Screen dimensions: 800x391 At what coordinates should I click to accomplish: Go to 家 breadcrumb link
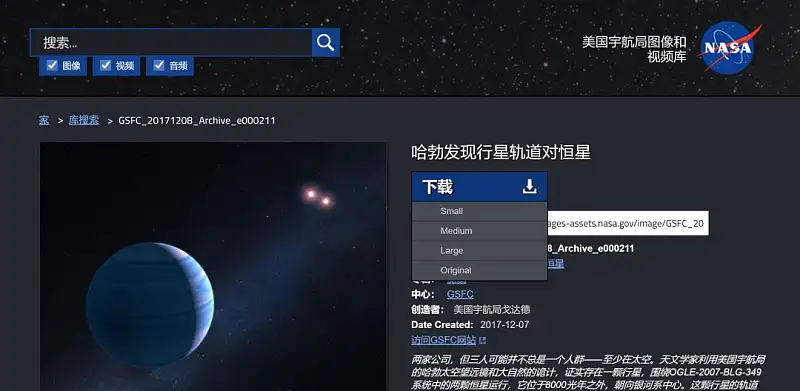point(44,120)
